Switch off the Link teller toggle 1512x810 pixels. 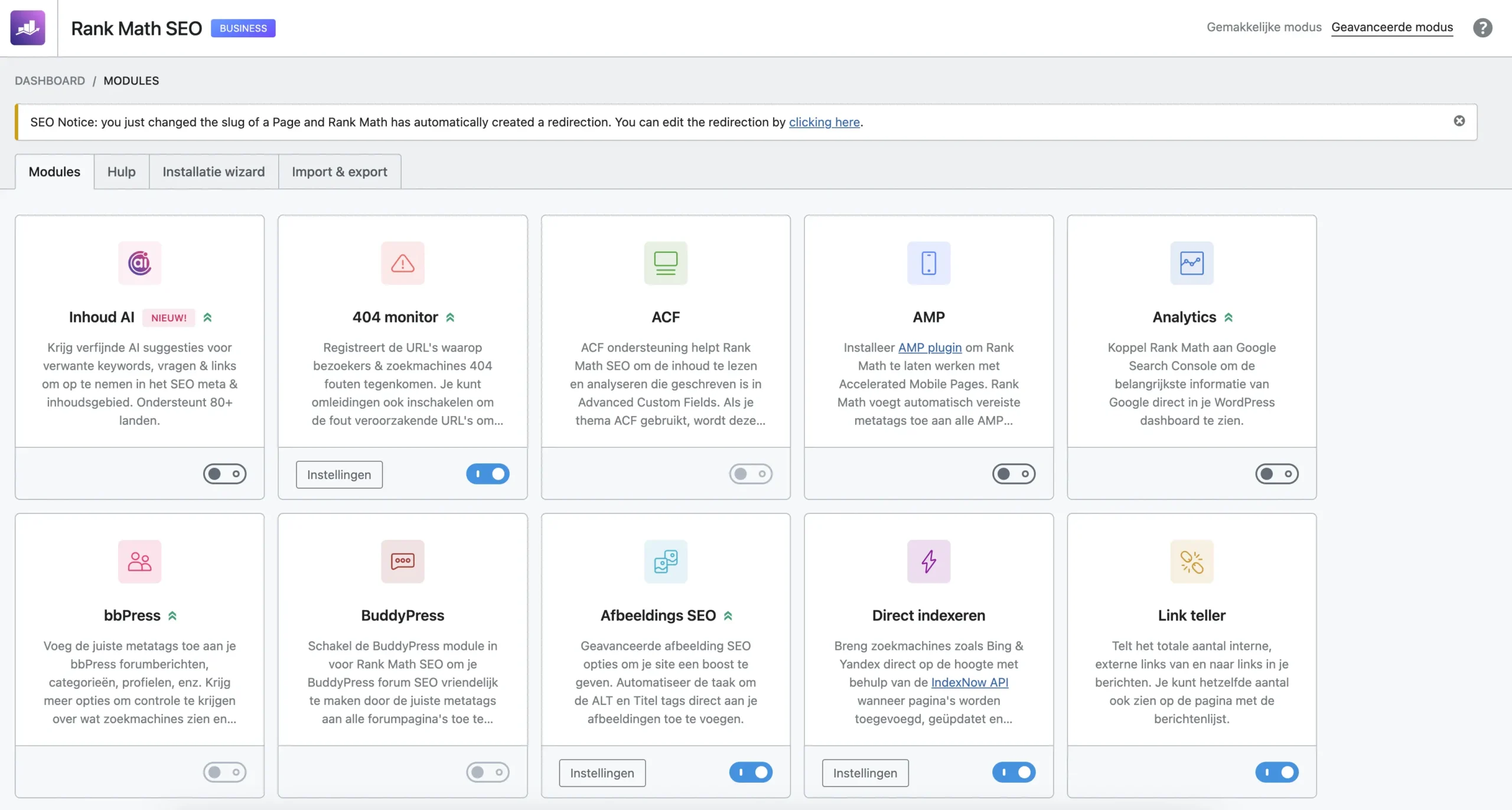(1277, 772)
